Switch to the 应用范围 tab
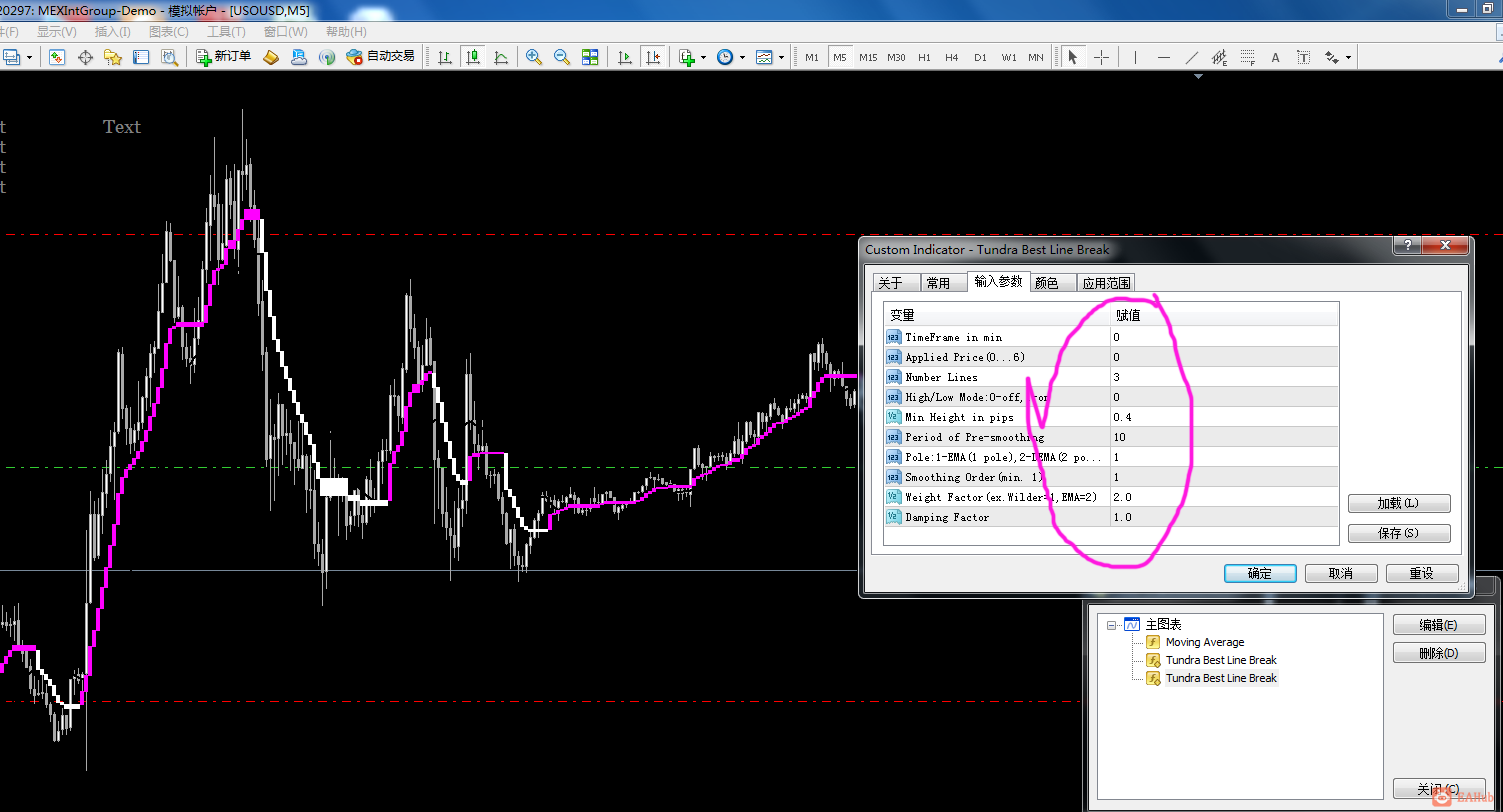1503x812 pixels. pos(1106,283)
